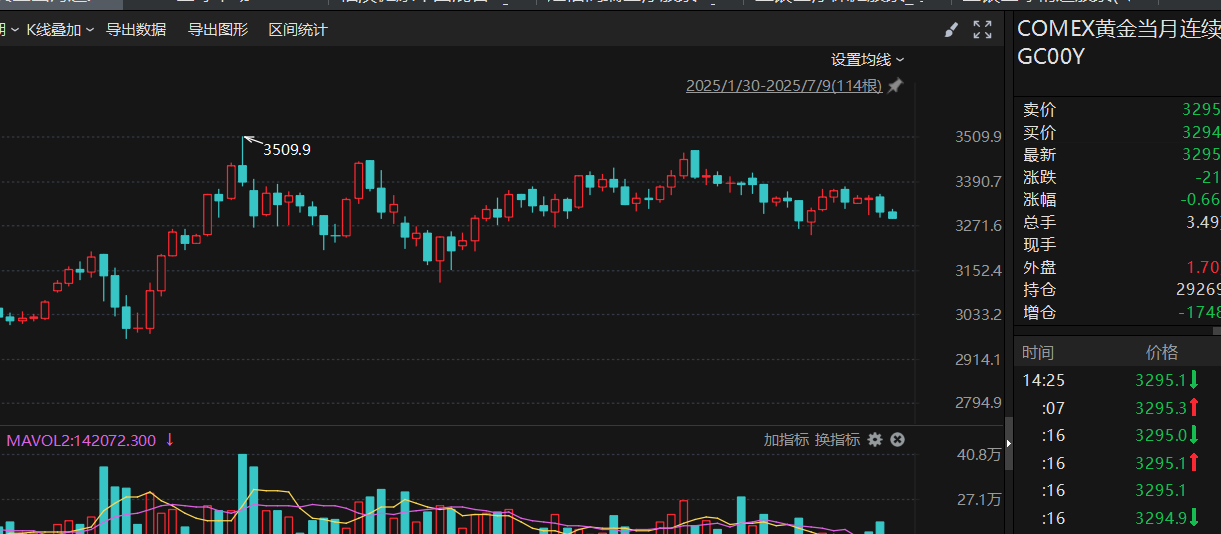Click the 3152.4 price axis label
1221x534 pixels.
(978, 270)
